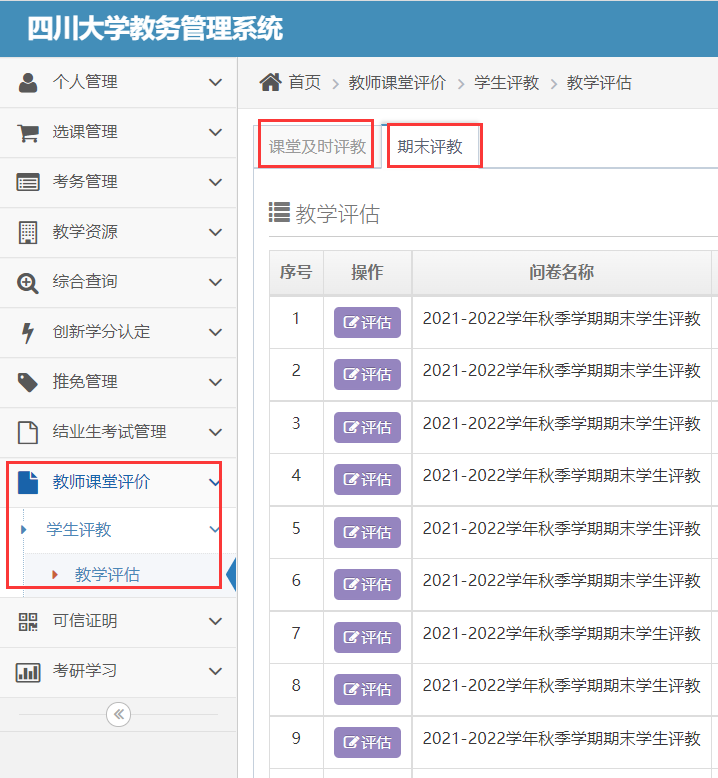Viewport: 718px width, 778px height.
Task: Click 学生评教 submenu item in sidebar
Action: (79, 530)
